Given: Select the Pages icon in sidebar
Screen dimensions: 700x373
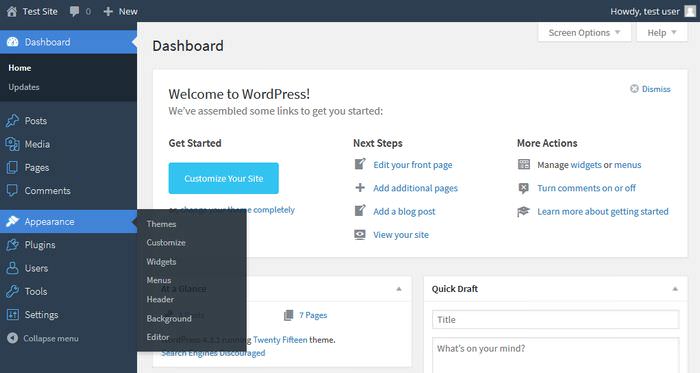Looking at the screenshot, I should pos(12,168).
